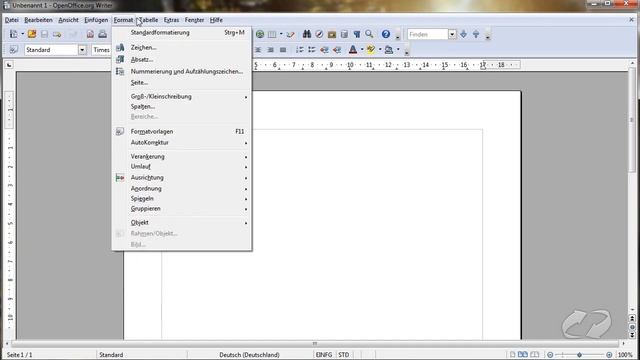
Task: Expand Groß-/Kleinschreibung submenu
Action: pyautogui.click(x=182, y=96)
